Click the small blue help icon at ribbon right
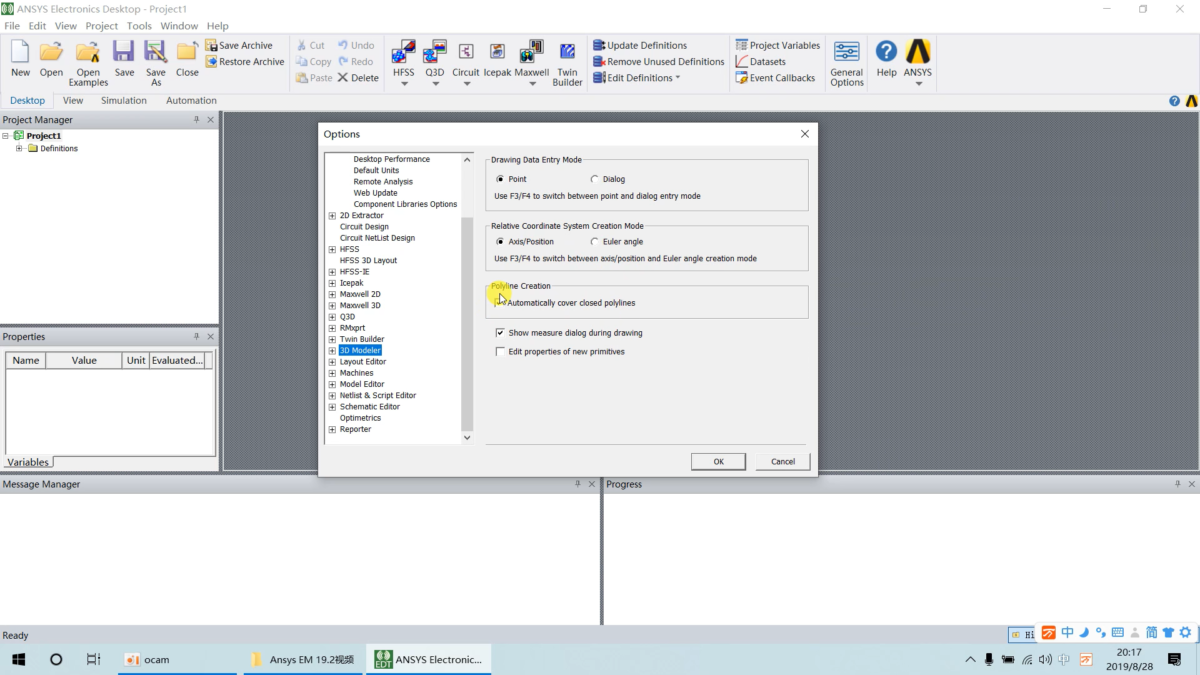 click(1174, 101)
